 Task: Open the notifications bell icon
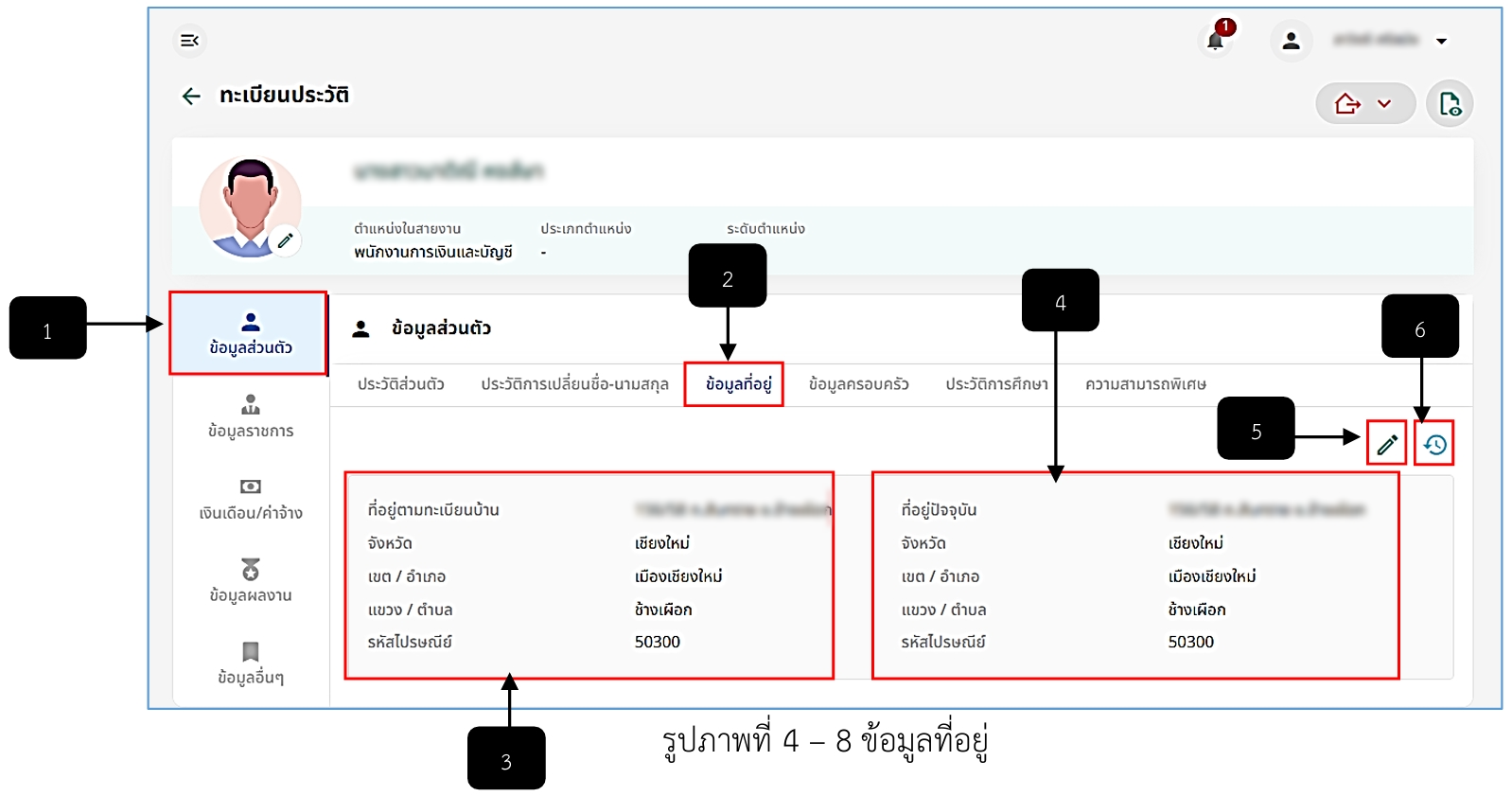coord(1216,41)
